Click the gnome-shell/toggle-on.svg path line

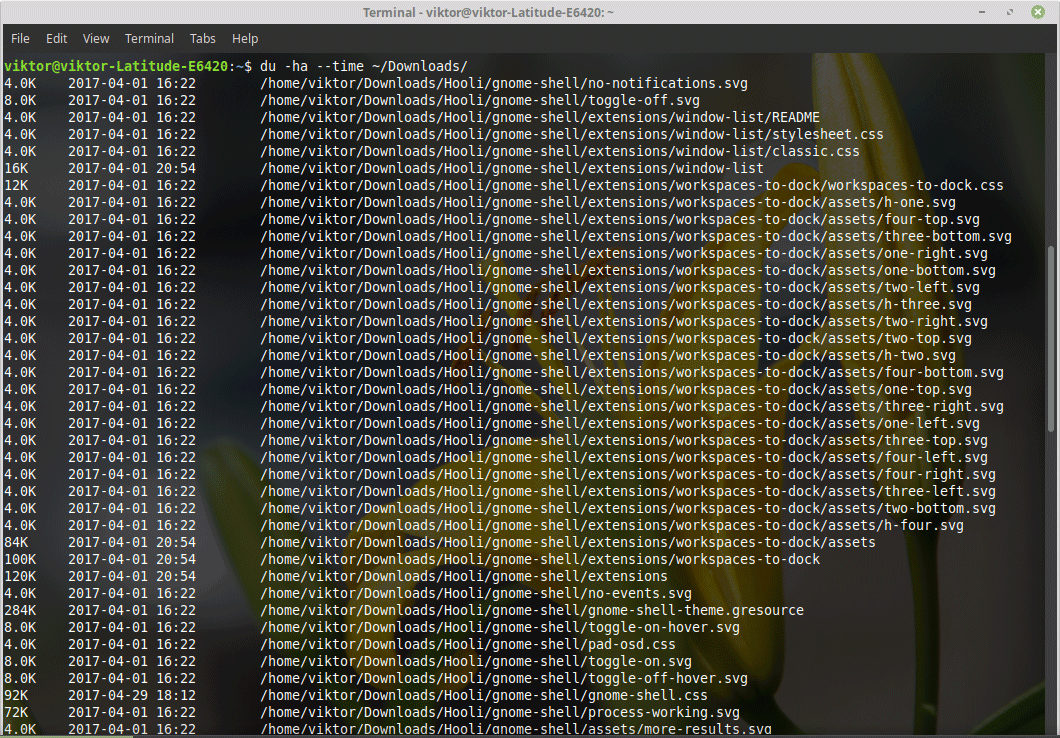pos(476,661)
